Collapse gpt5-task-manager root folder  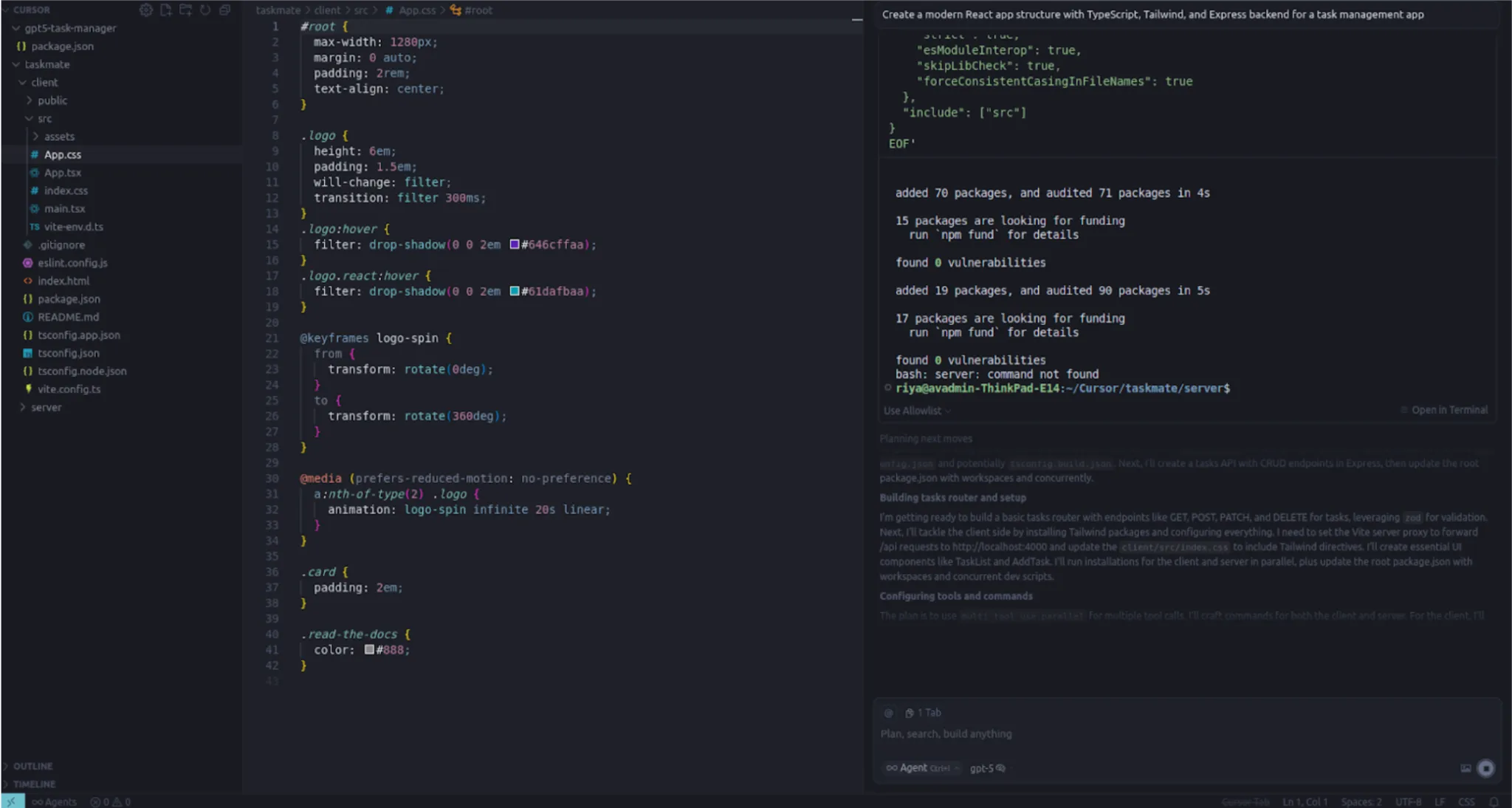[70, 28]
